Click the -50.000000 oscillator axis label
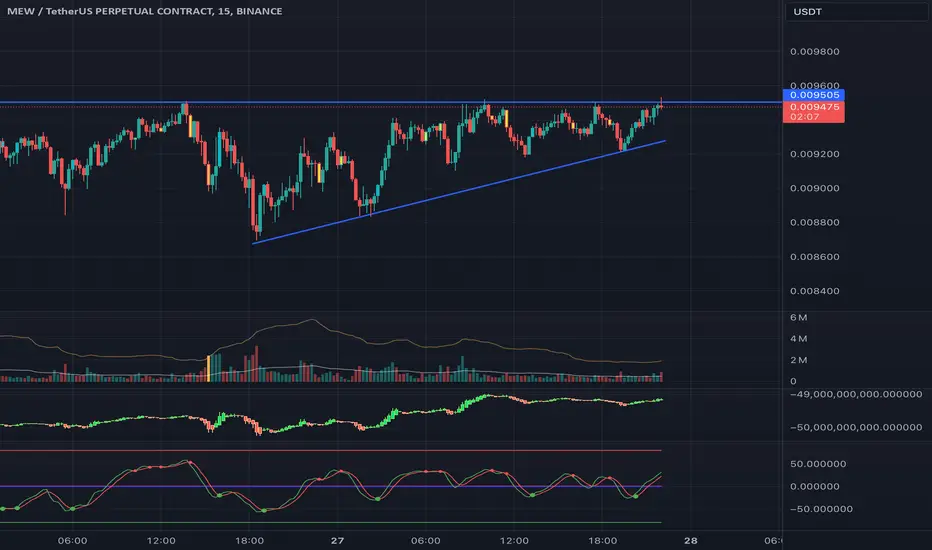 click(821, 509)
